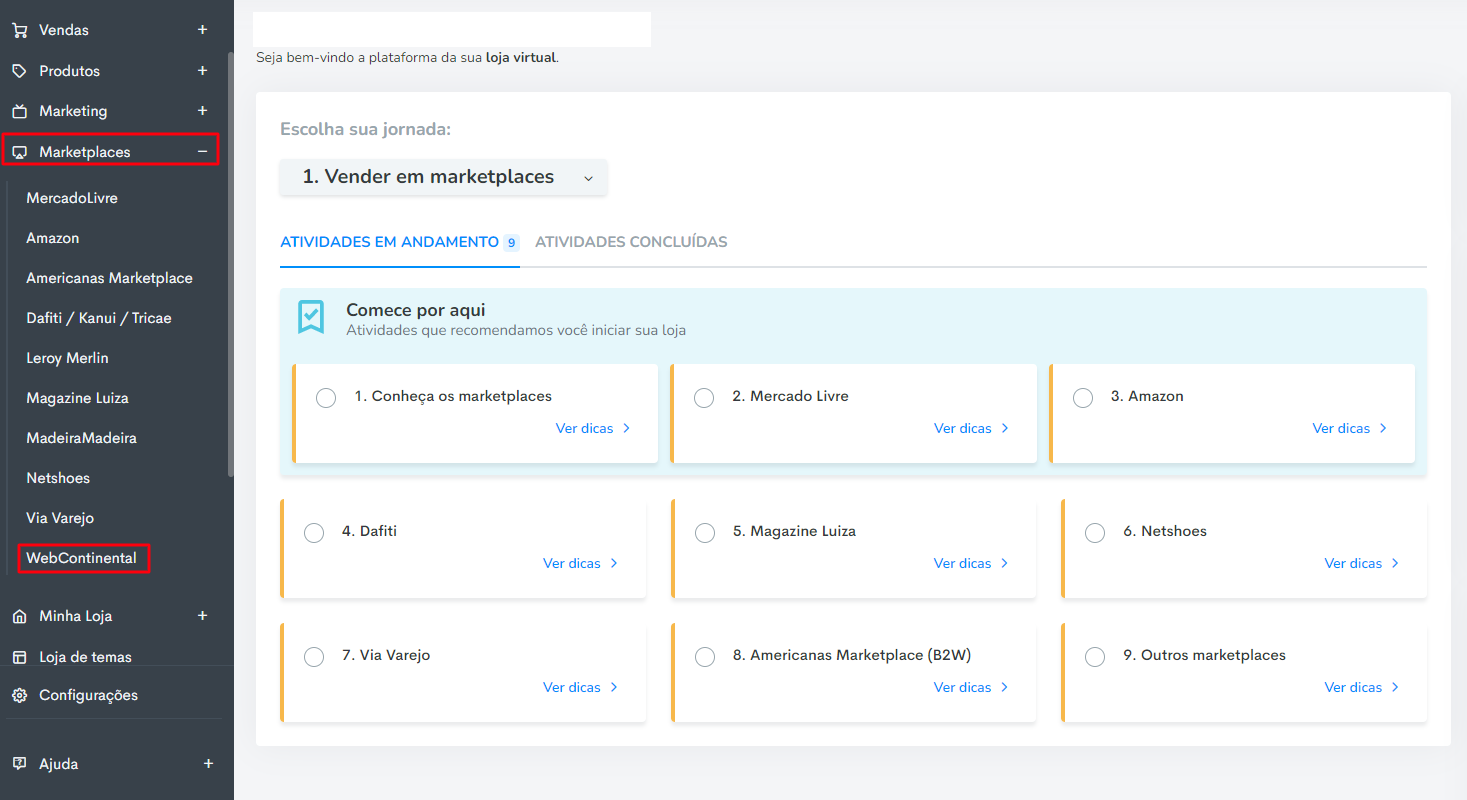The height and width of the screenshot is (800, 1467).
Task: Check the circle for 2. Mercado Livre
Action: pyautogui.click(x=704, y=398)
